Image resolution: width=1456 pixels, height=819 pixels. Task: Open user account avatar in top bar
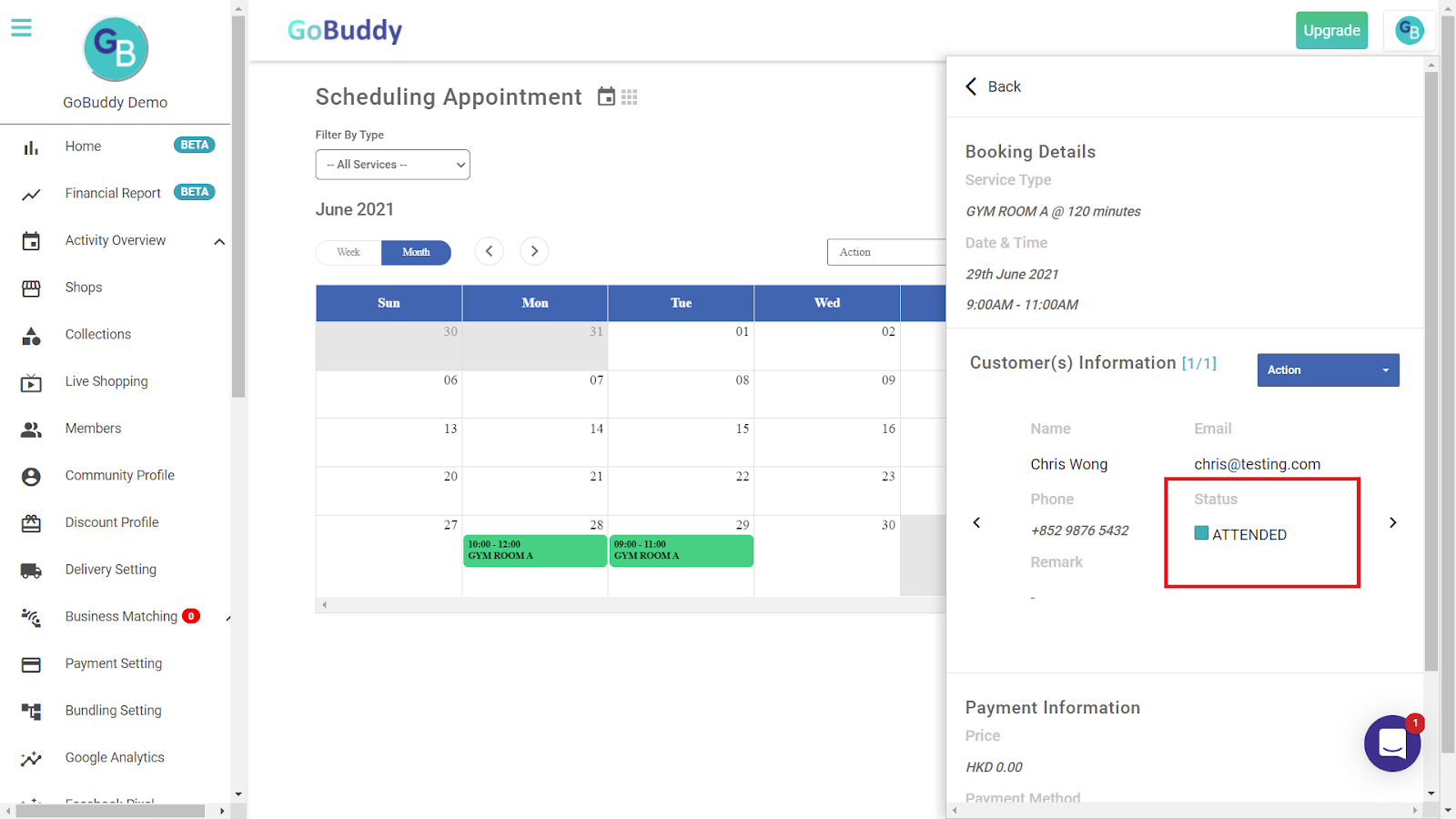click(1410, 31)
